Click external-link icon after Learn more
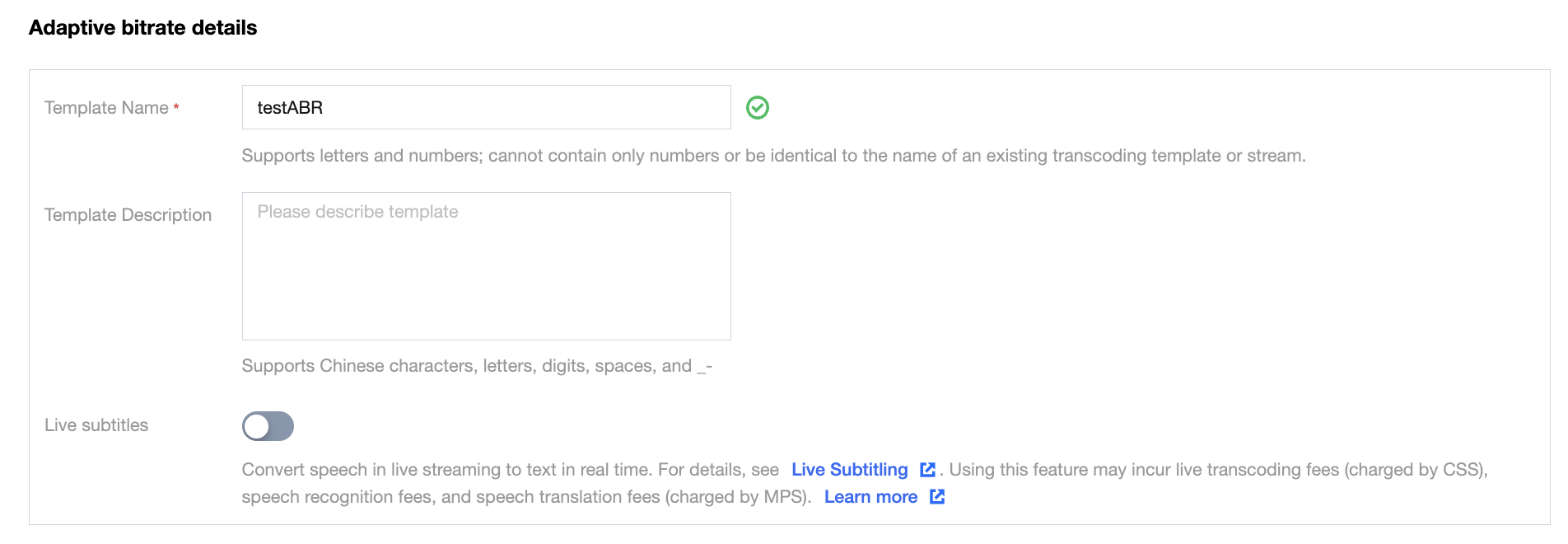Viewport: 1568px width, 544px height. pyautogui.click(x=937, y=496)
